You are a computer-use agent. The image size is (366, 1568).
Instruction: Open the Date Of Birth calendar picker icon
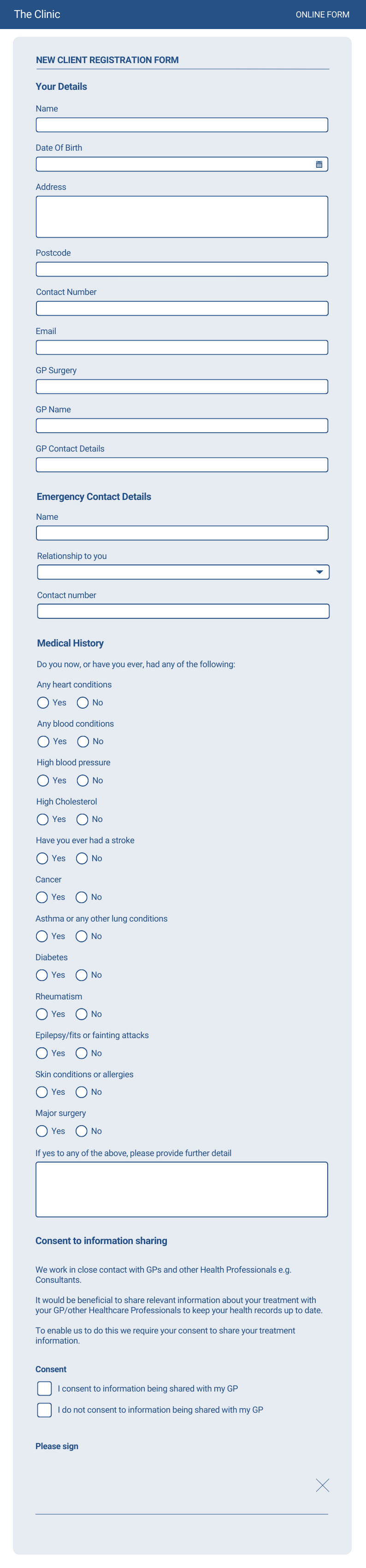click(x=319, y=165)
